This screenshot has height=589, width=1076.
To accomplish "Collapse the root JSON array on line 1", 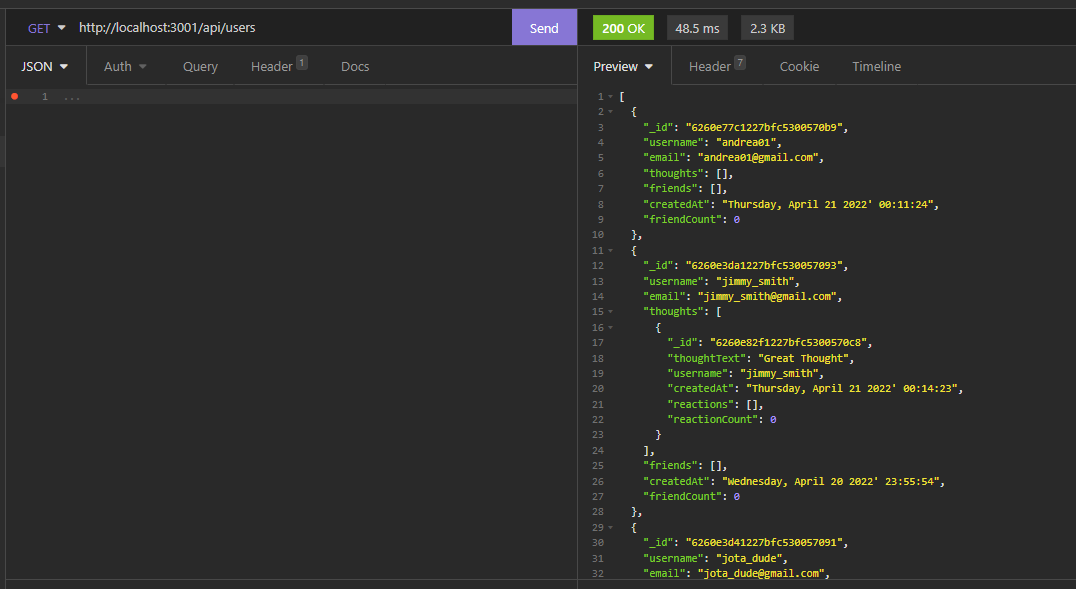I will 608,96.
